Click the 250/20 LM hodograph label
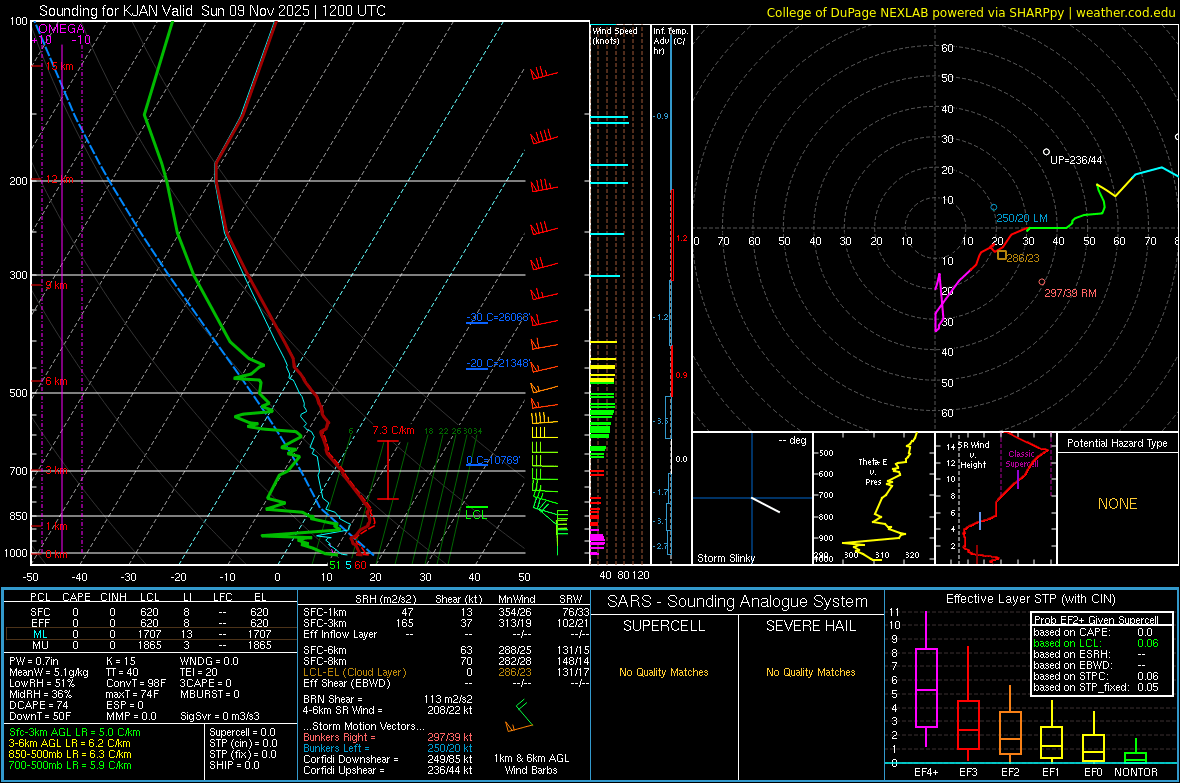Image resolution: width=1180 pixels, height=783 pixels. coord(1021,218)
